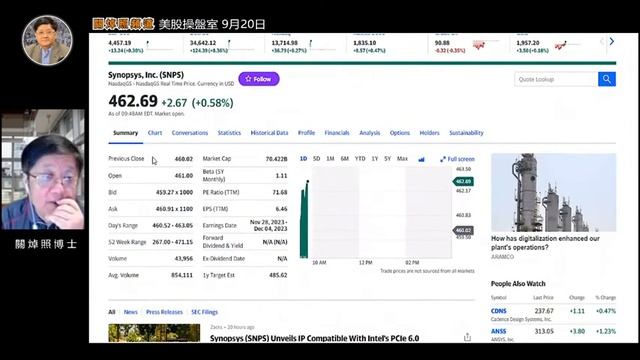This screenshot has width=640, height=360.
Task: Focus the Quote Lookup search field
Action: [556, 79]
